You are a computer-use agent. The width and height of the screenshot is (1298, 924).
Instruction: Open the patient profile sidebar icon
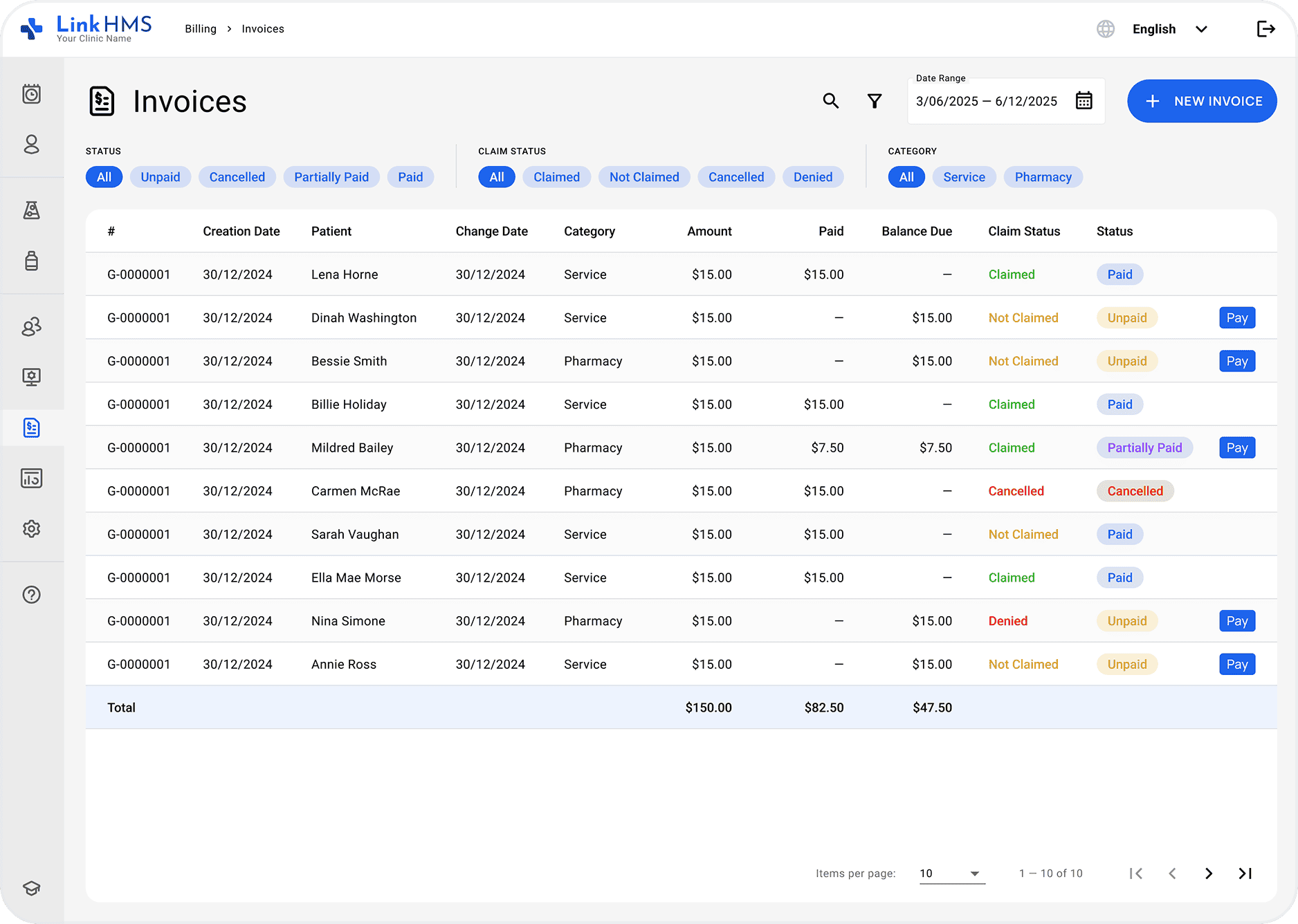(x=32, y=145)
